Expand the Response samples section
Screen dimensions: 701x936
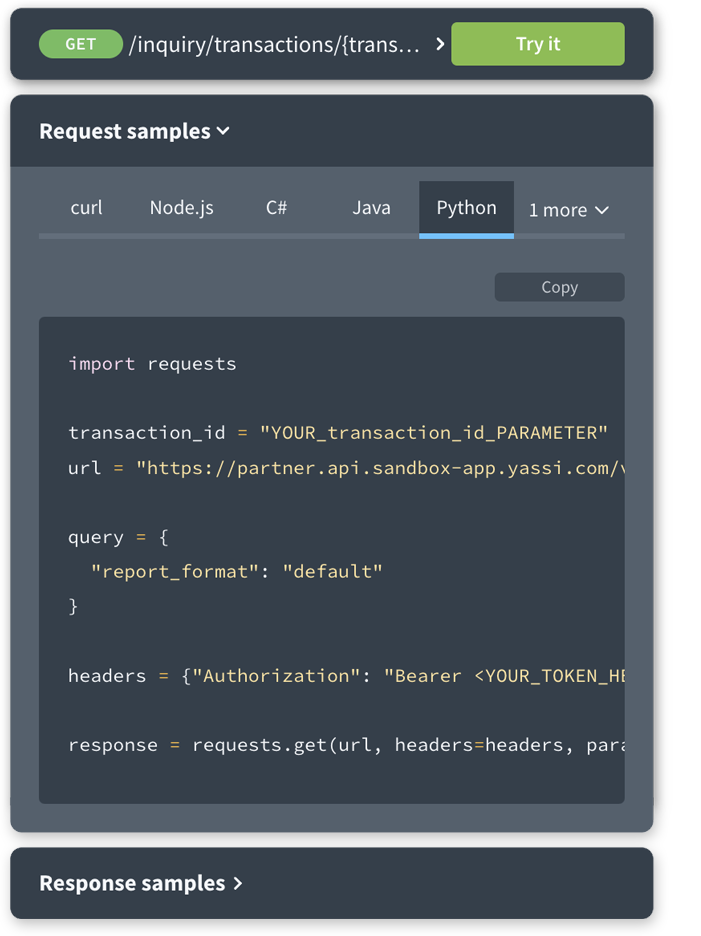pos(141,883)
